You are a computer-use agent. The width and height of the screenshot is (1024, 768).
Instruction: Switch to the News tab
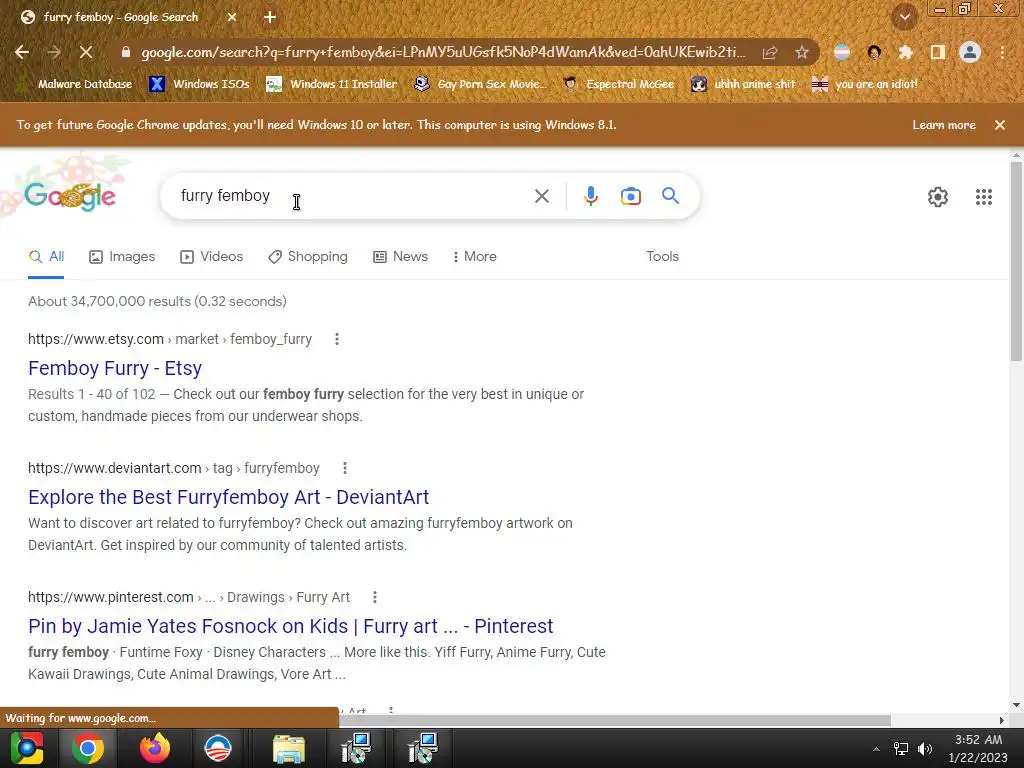[x=400, y=257]
